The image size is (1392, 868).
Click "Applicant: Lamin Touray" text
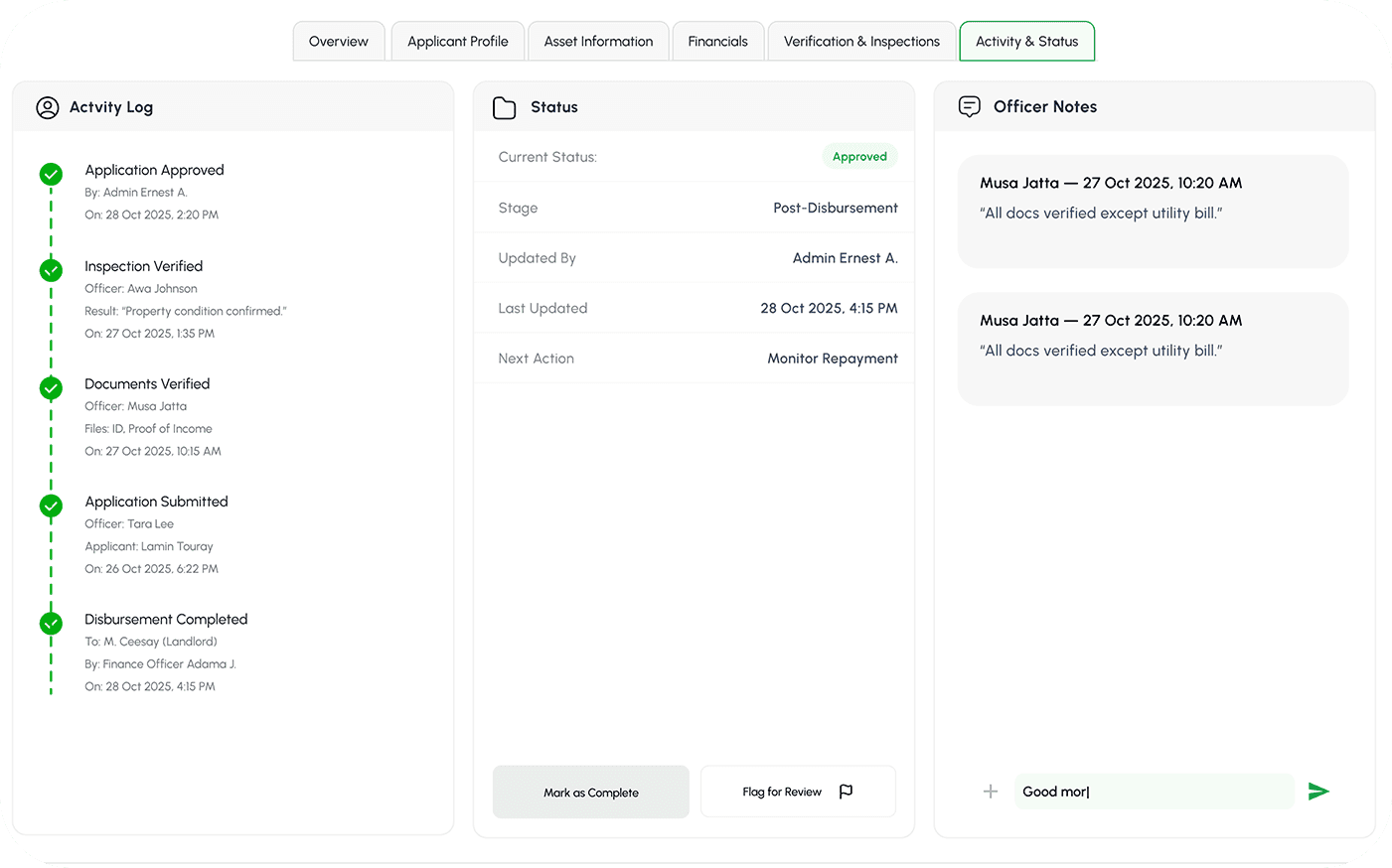tap(149, 546)
